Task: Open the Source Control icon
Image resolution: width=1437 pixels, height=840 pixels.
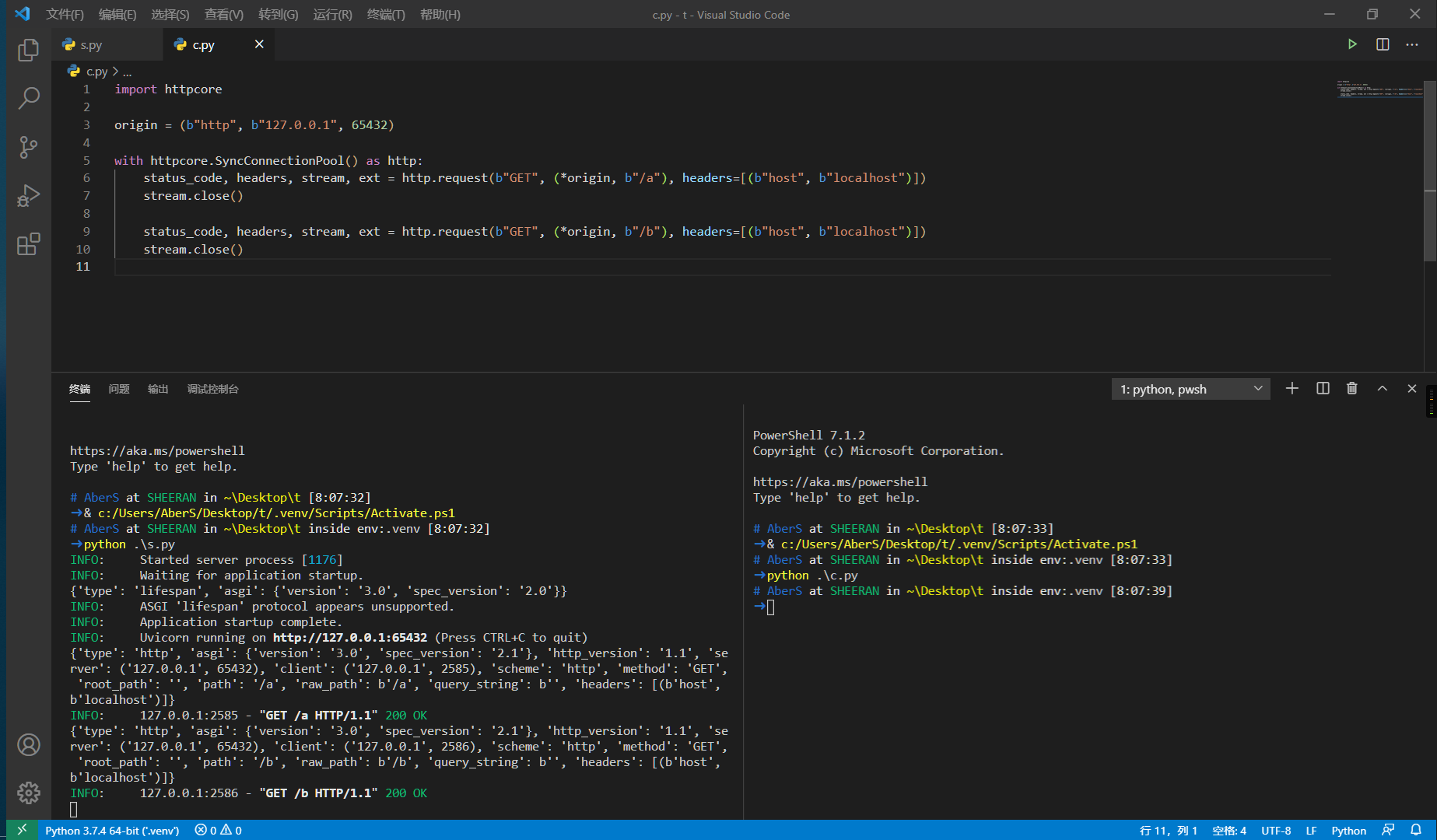Action: [x=28, y=147]
